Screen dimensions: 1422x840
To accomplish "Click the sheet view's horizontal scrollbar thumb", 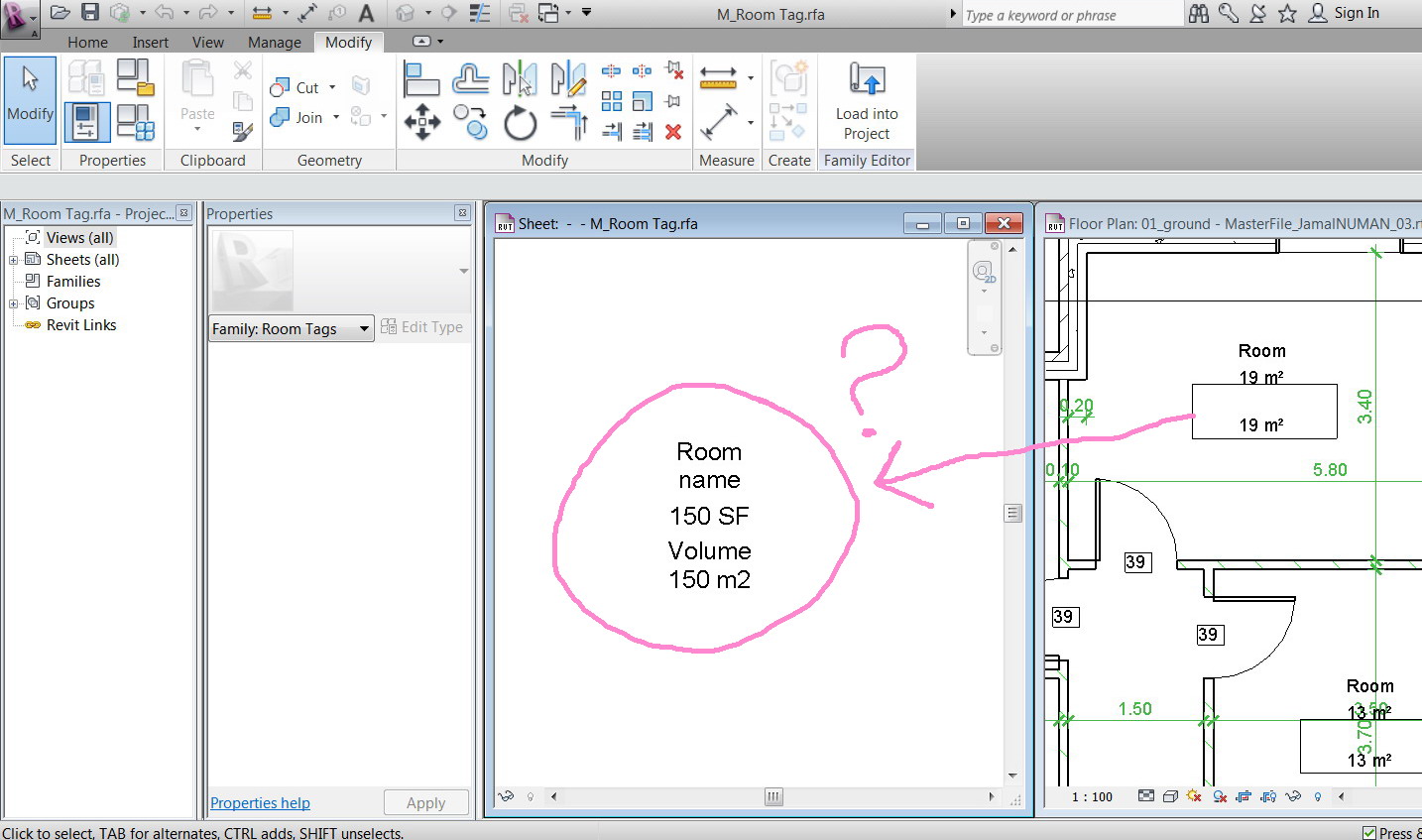I will 773,796.
